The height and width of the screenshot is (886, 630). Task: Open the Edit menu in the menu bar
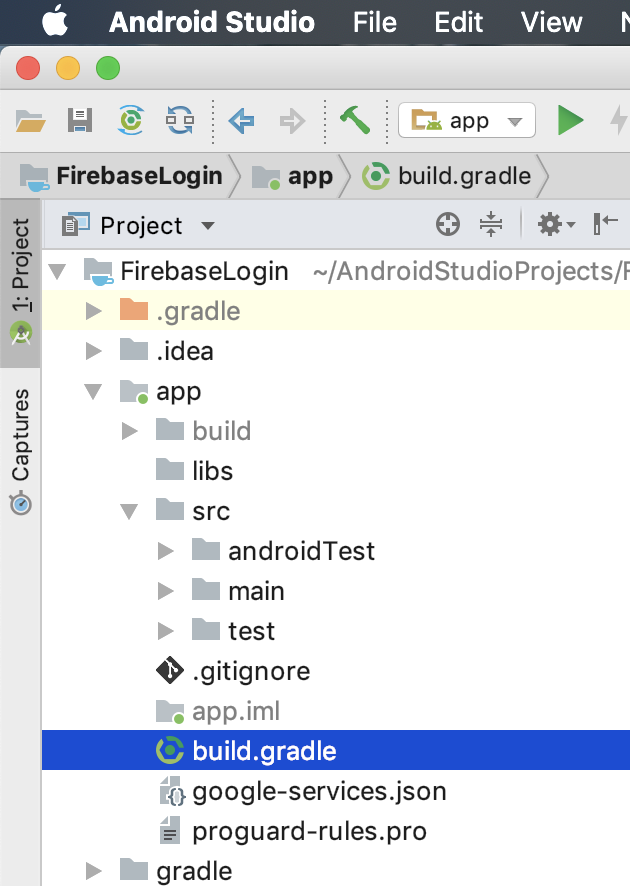point(458,22)
